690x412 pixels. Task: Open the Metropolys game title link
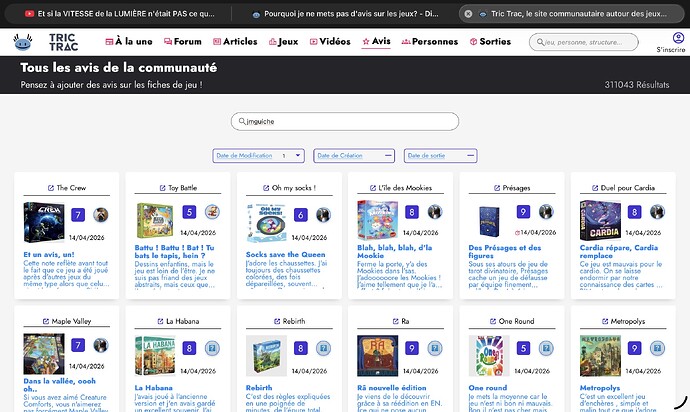628,321
